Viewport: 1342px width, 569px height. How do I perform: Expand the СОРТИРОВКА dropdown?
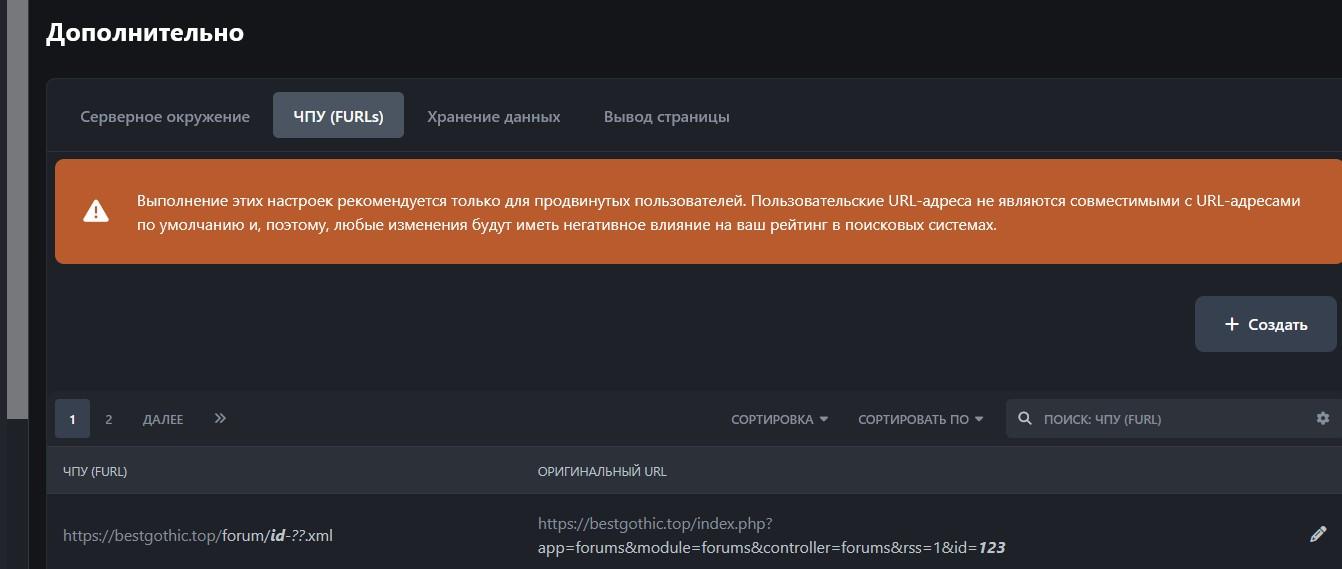coord(779,419)
